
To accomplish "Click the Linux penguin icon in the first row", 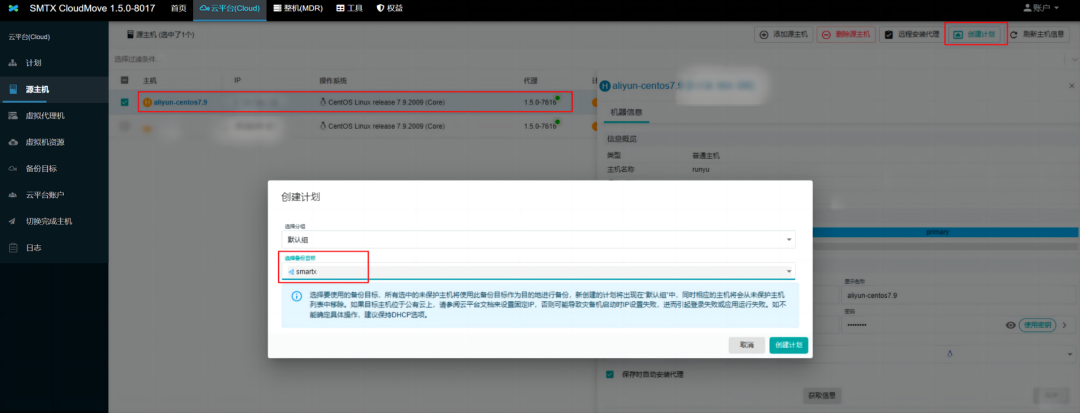I will tap(323, 103).
